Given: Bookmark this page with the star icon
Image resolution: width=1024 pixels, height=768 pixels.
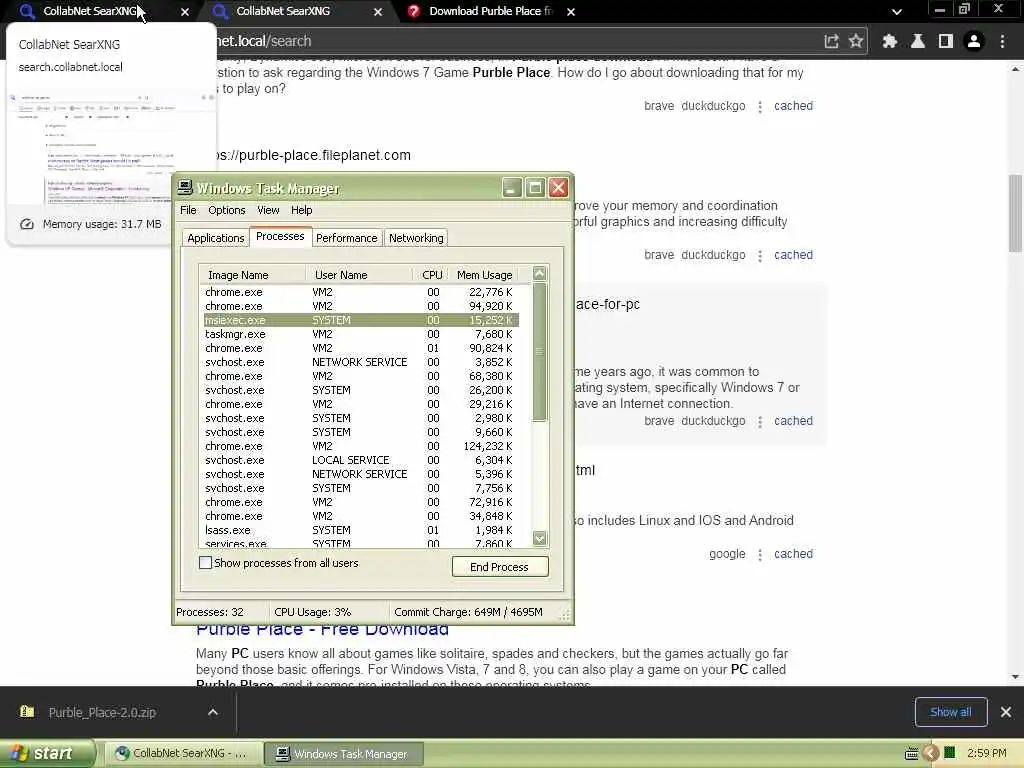Looking at the screenshot, I should 856,41.
